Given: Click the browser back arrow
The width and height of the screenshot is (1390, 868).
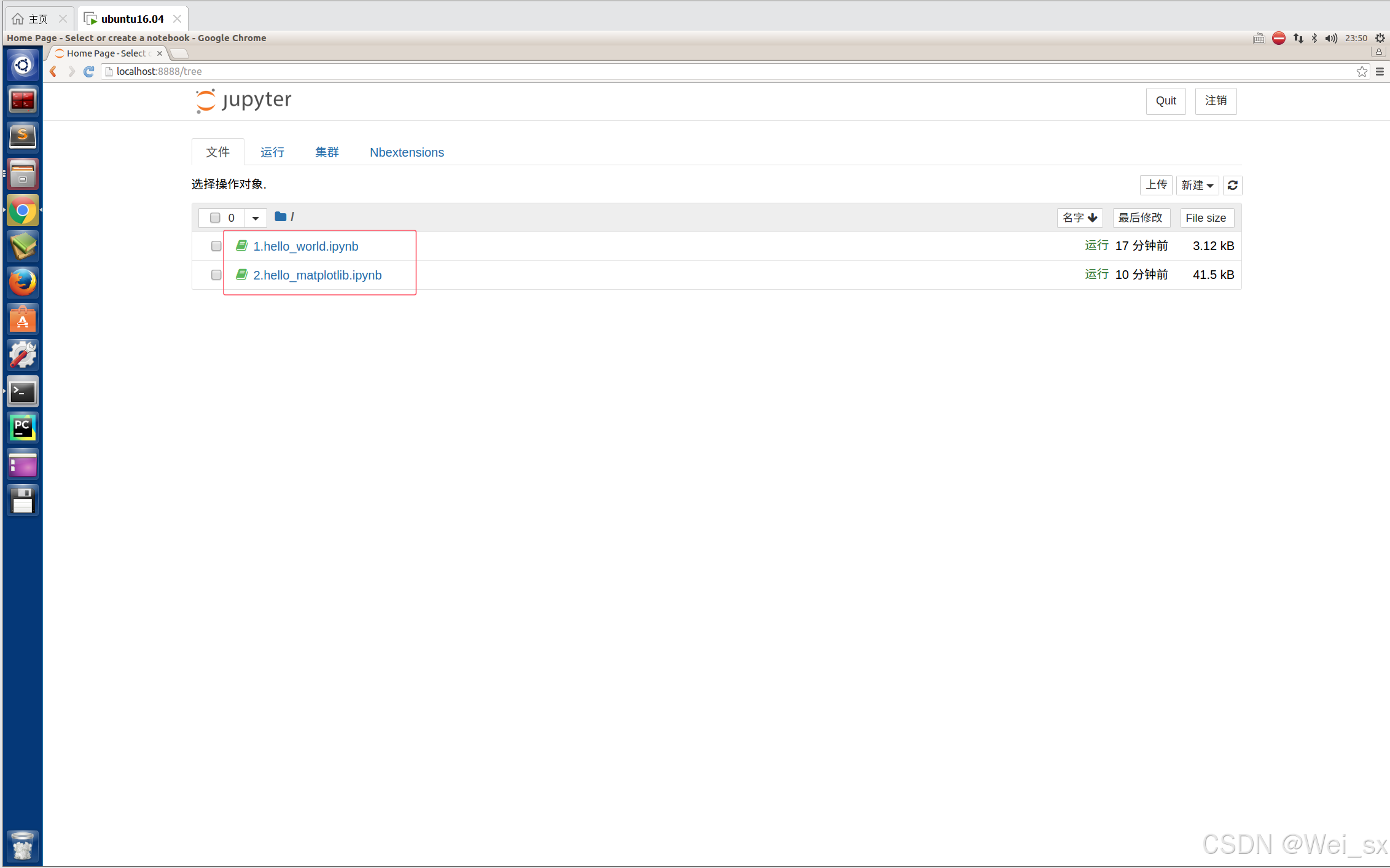Looking at the screenshot, I should tap(53, 71).
